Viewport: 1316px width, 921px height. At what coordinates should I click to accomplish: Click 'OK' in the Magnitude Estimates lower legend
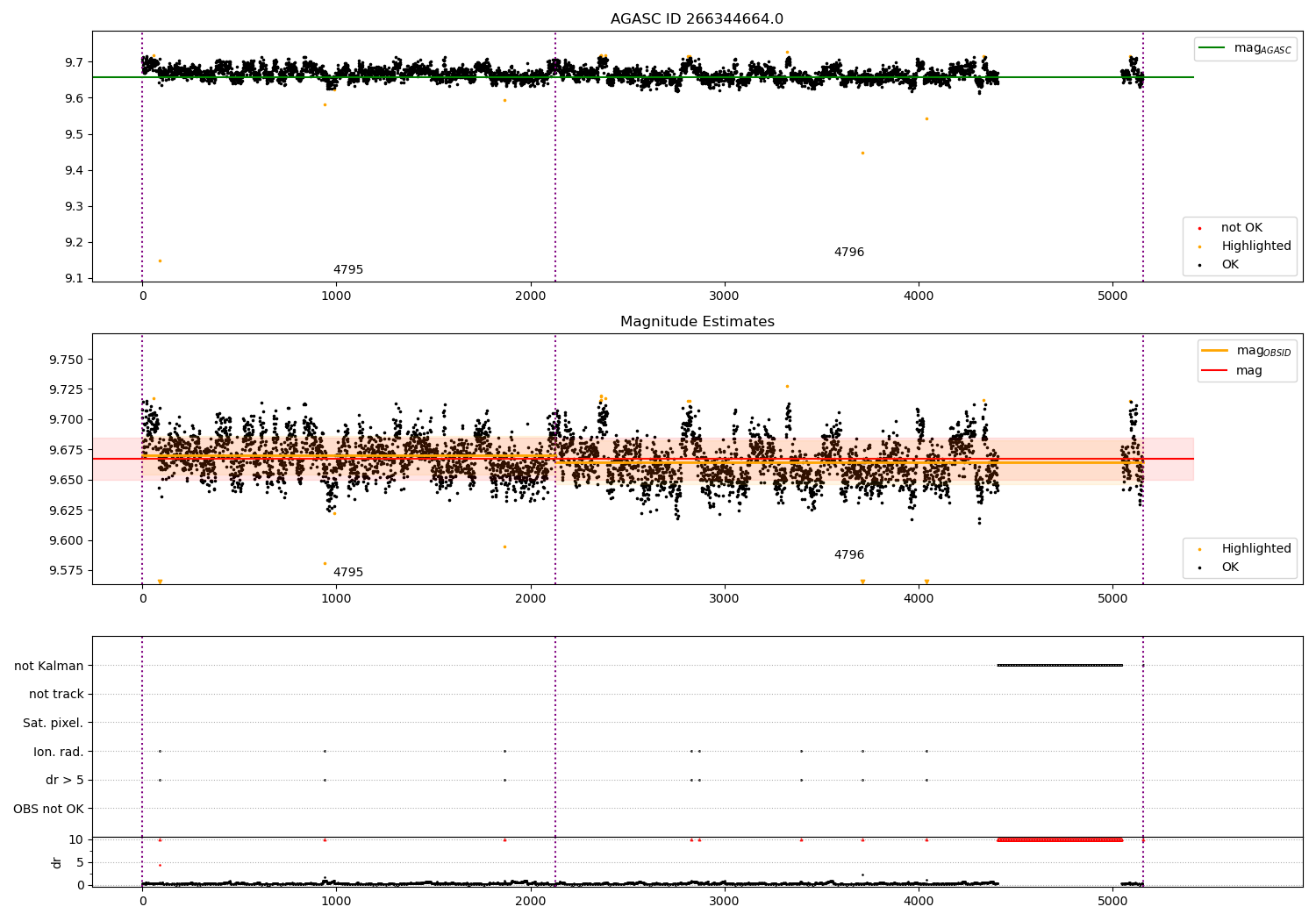pyautogui.click(x=1230, y=568)
